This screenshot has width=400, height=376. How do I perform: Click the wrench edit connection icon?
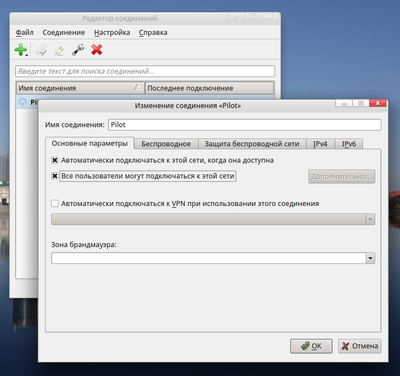click(78, 50)
